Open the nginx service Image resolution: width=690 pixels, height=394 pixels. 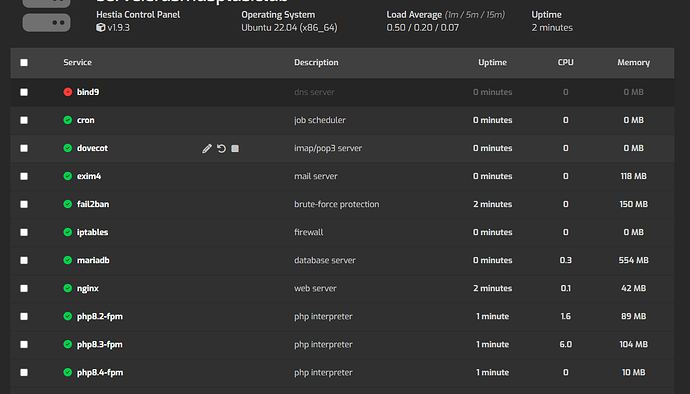tap(88, 288)
